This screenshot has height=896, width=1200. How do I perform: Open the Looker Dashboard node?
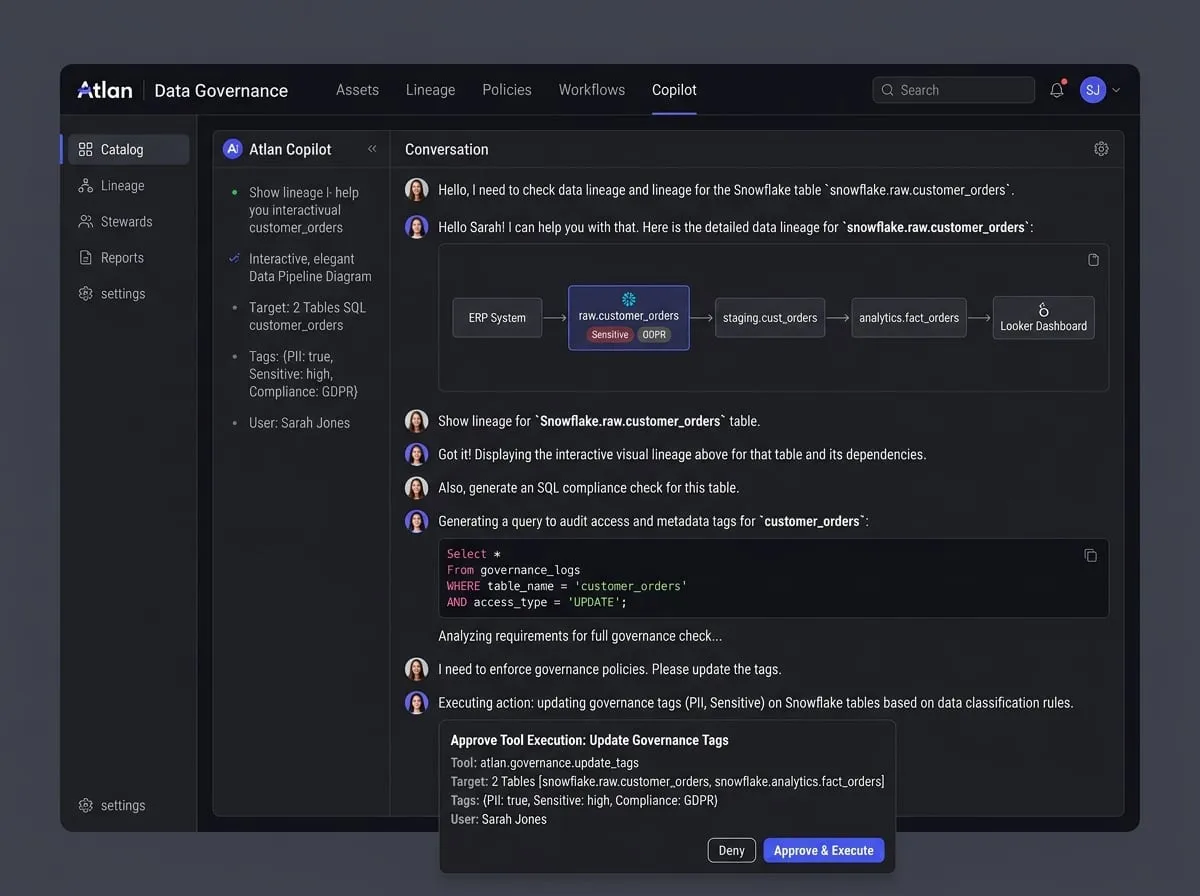tap(1043, 318)
